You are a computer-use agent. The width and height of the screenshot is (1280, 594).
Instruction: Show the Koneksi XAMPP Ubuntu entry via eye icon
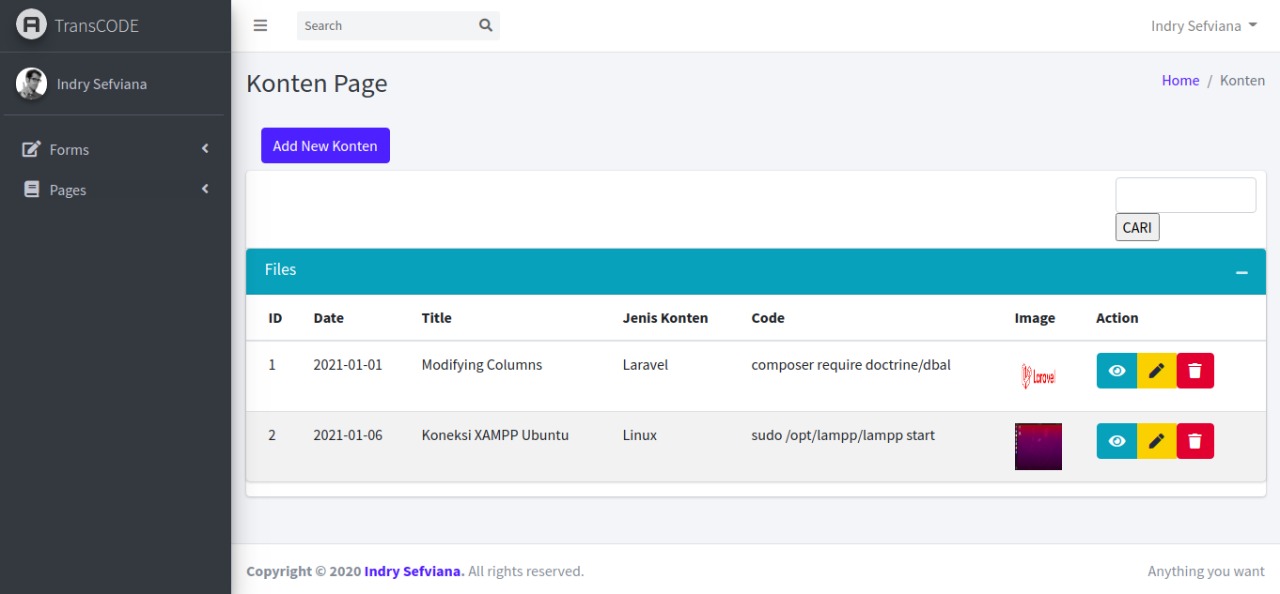click(x=1117, y=440)
